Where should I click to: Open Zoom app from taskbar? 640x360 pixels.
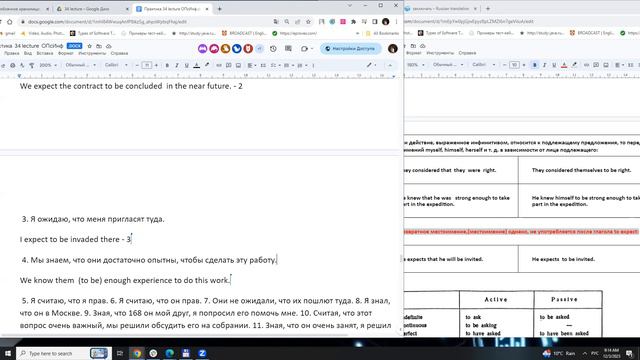click(x=202, y=353)
